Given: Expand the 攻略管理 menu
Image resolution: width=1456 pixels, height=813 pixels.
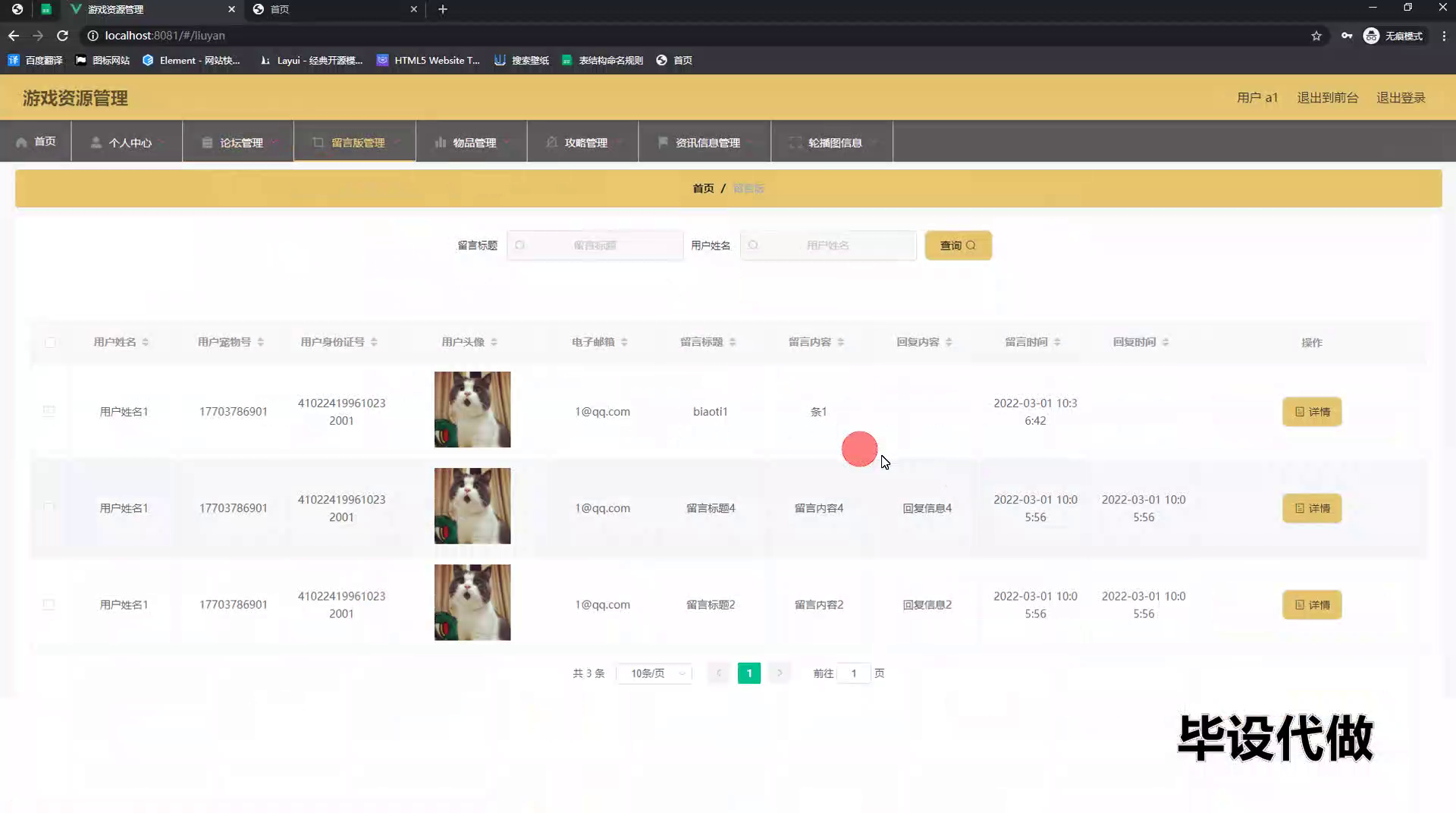Looking at the screenshot, I should [x=582, y=142].
